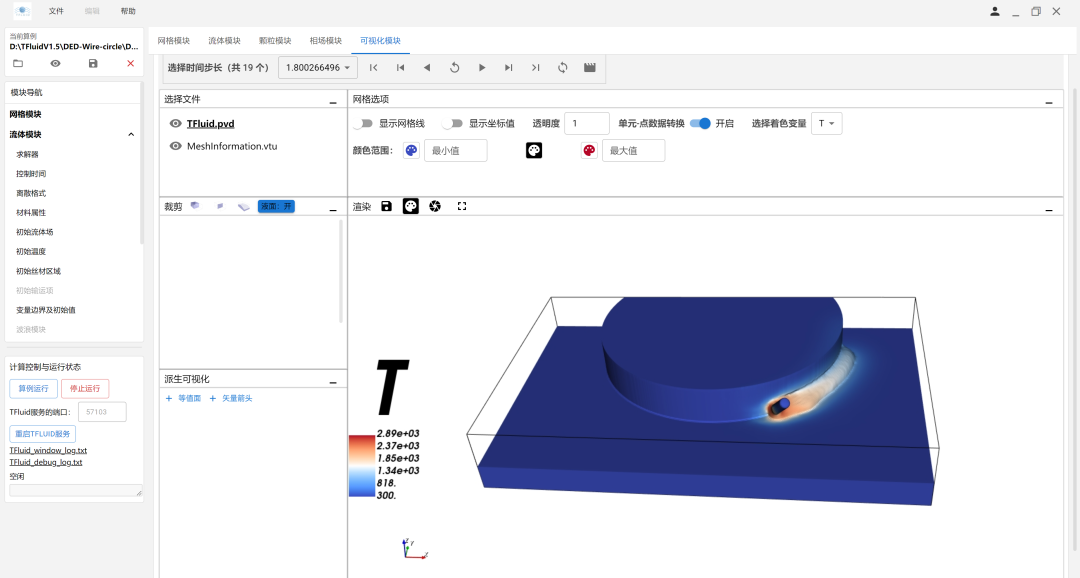Toggle the blue liquid surface on button
1080x578 pixels.
pos(276,206)
